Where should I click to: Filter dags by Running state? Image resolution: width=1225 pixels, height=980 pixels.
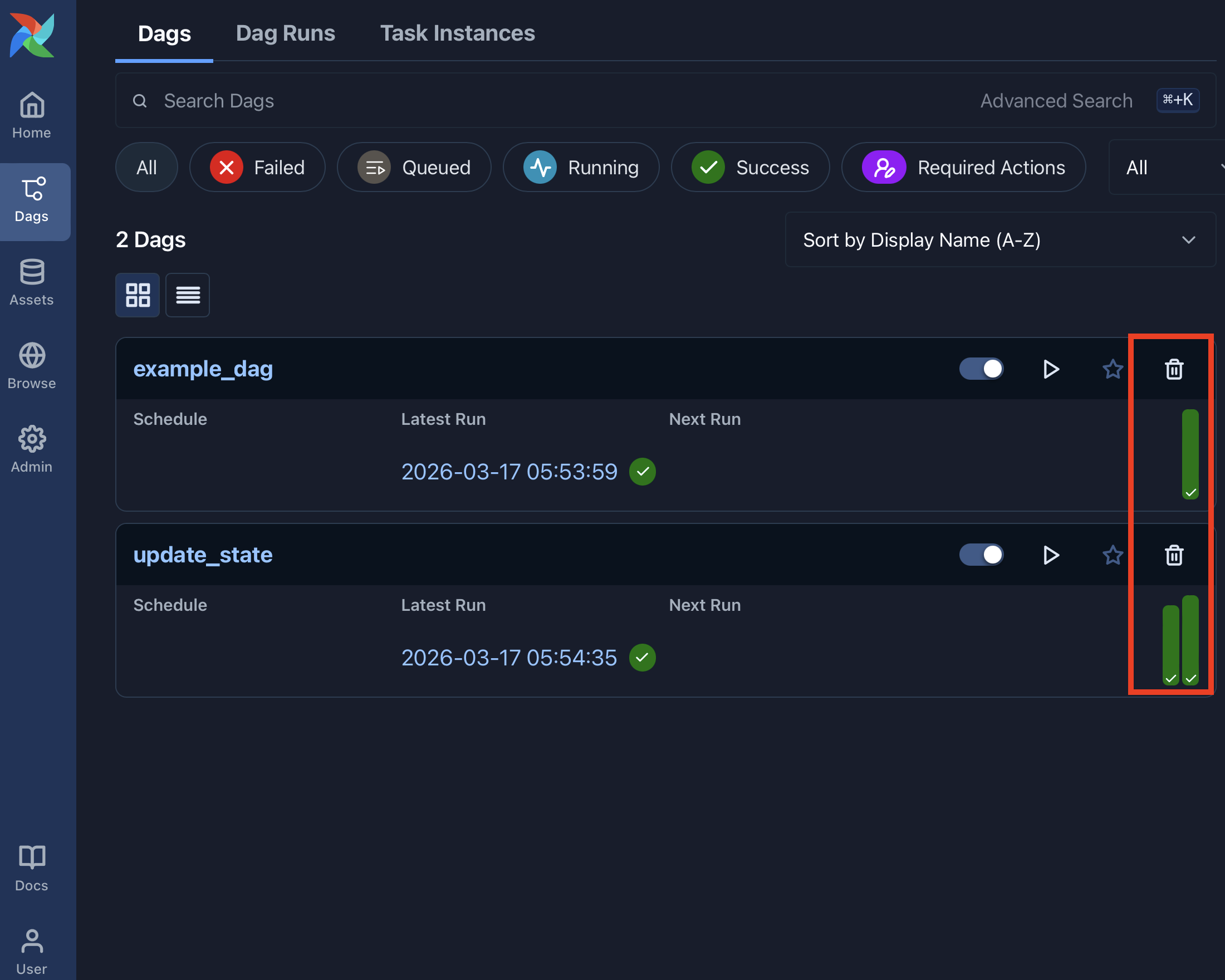tap(581, 167)
